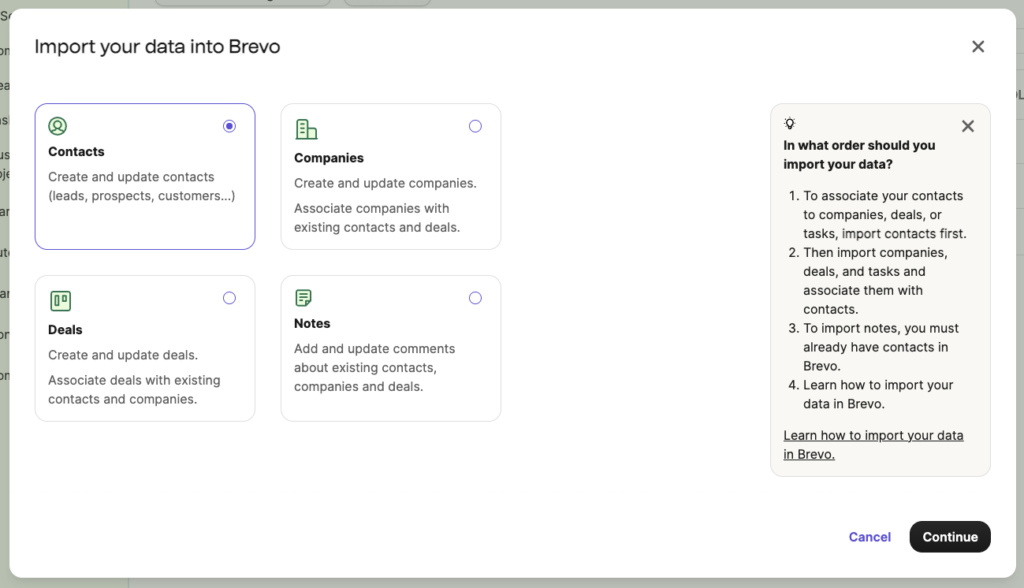Select the Deals radio button

coord(229,298)
